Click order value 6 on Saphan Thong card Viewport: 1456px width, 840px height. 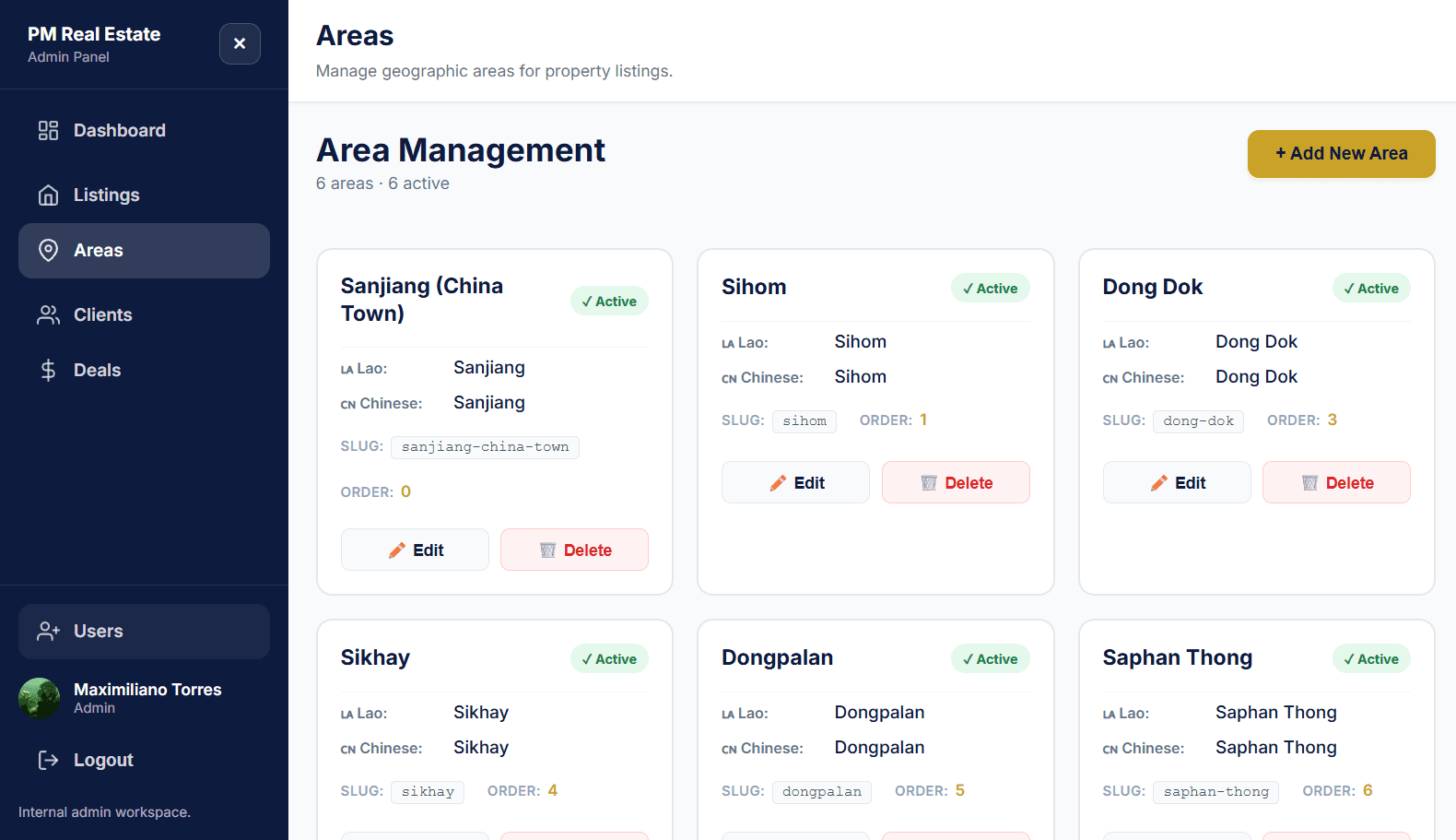(x=1368, y=790)
